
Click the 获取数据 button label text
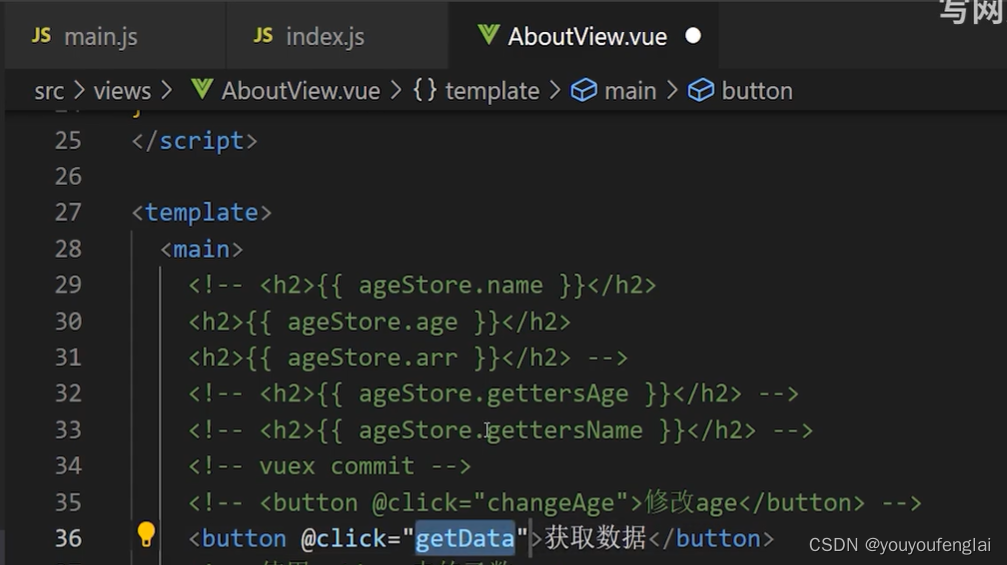pyautogui.click(x=595, y=538)
